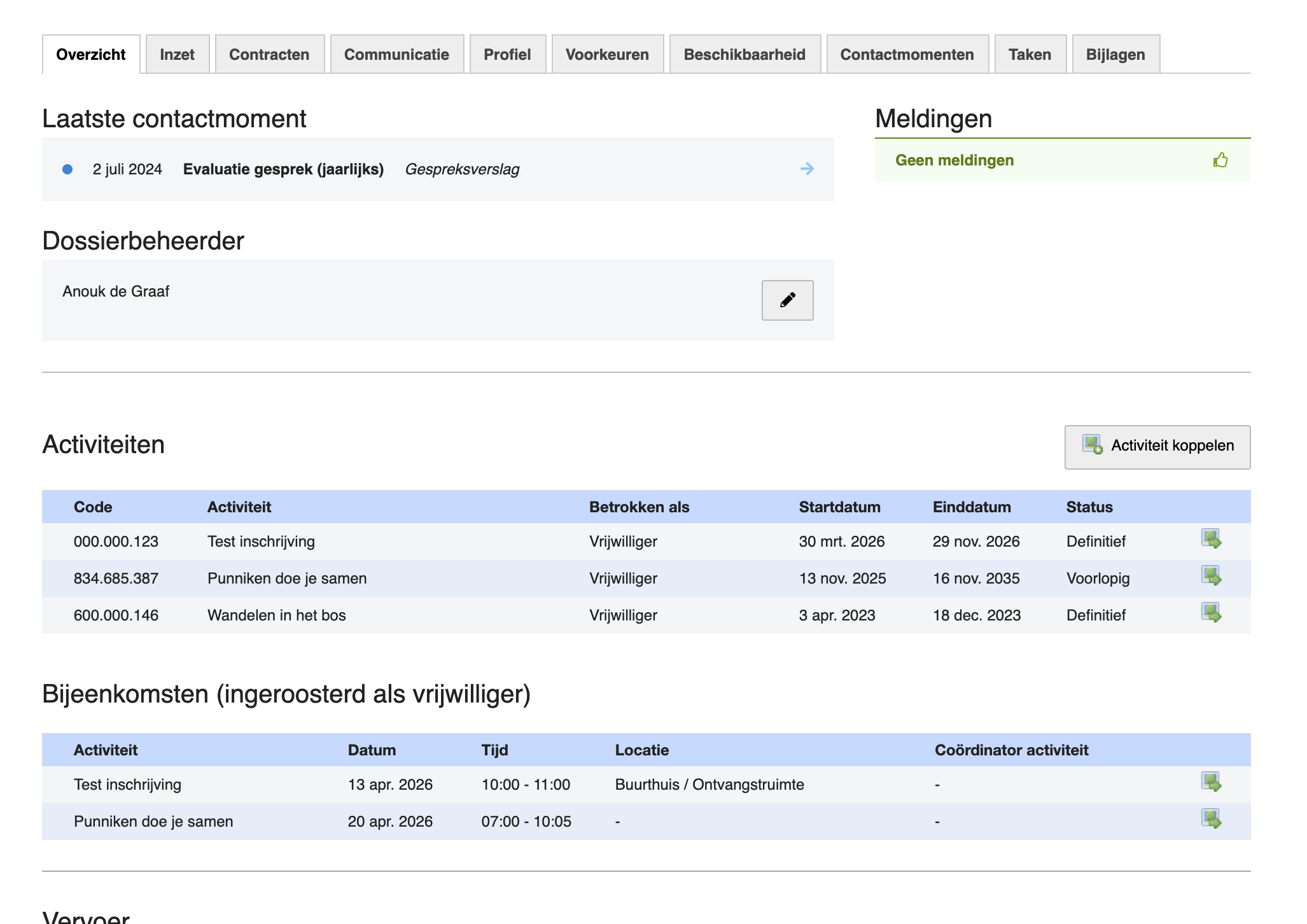Click the Activiteit koppelen button

(1157, 447)
